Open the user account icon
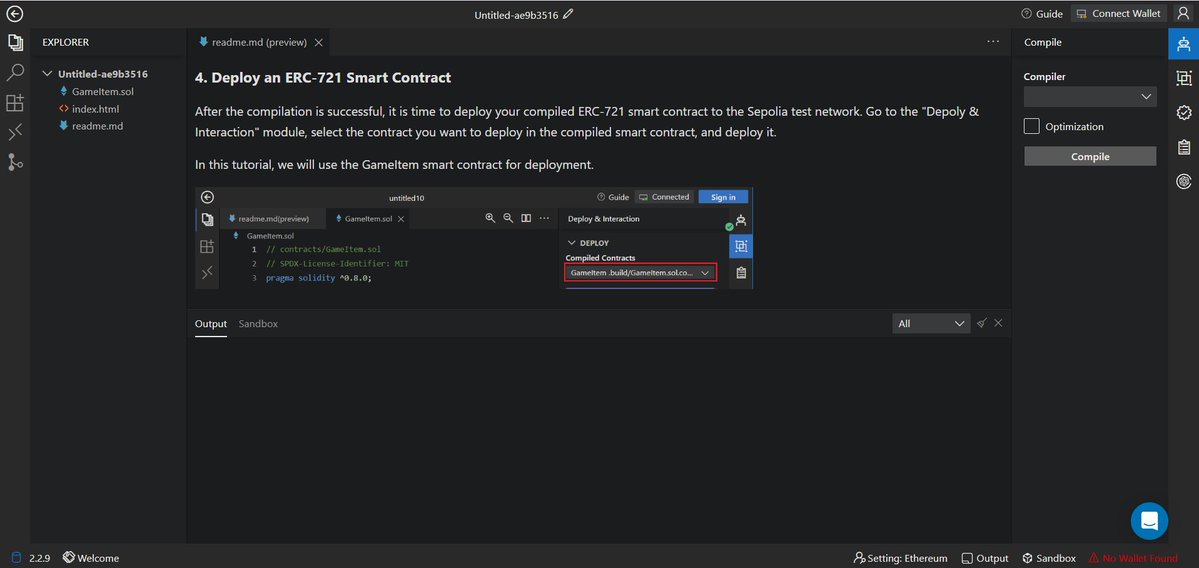The image size is (1199, 568). tap(1183, 14)
